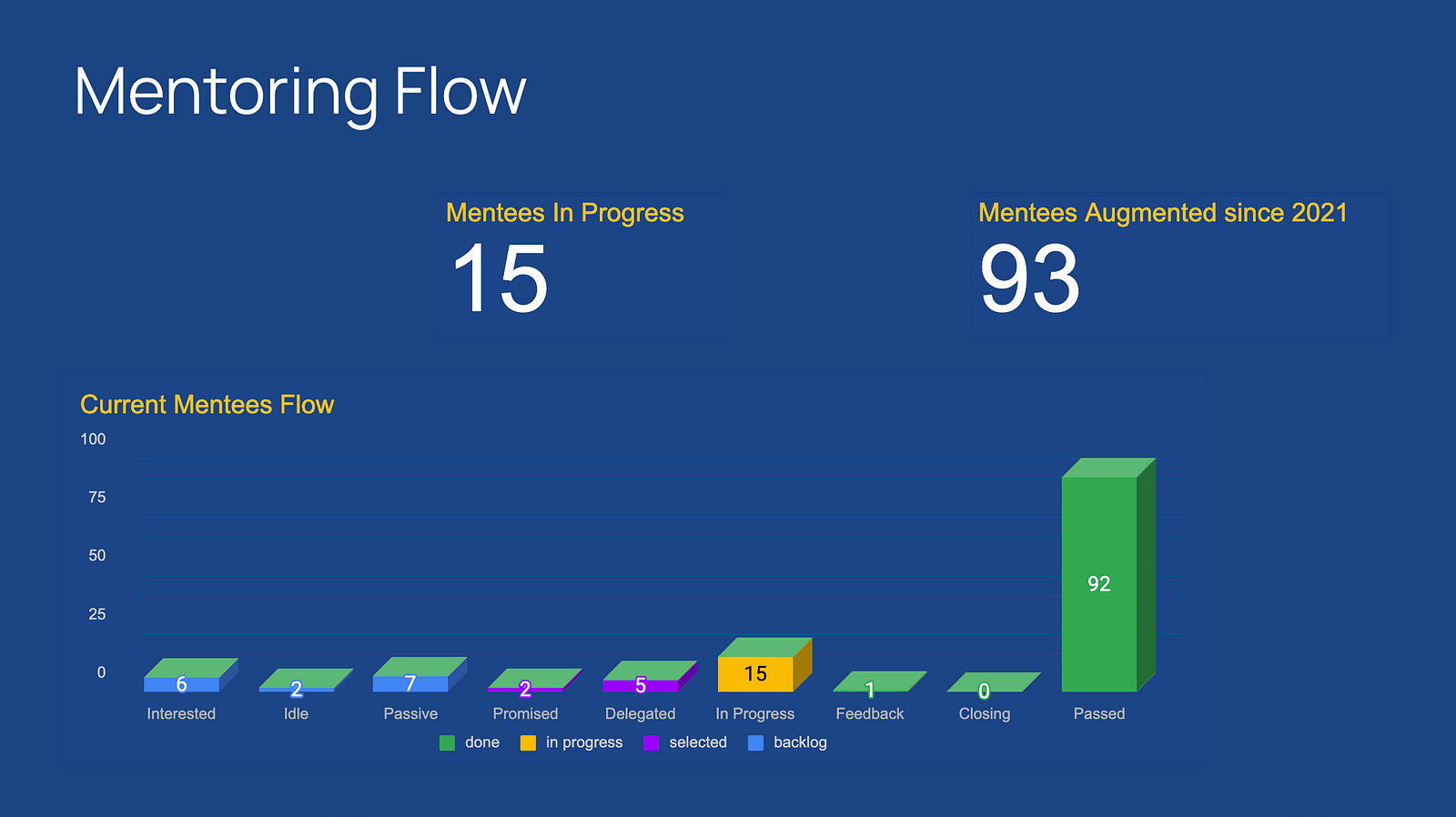1456x817 pixels.
Task: Click the Current Mentees Flow chart title
Action: [207, 405]
